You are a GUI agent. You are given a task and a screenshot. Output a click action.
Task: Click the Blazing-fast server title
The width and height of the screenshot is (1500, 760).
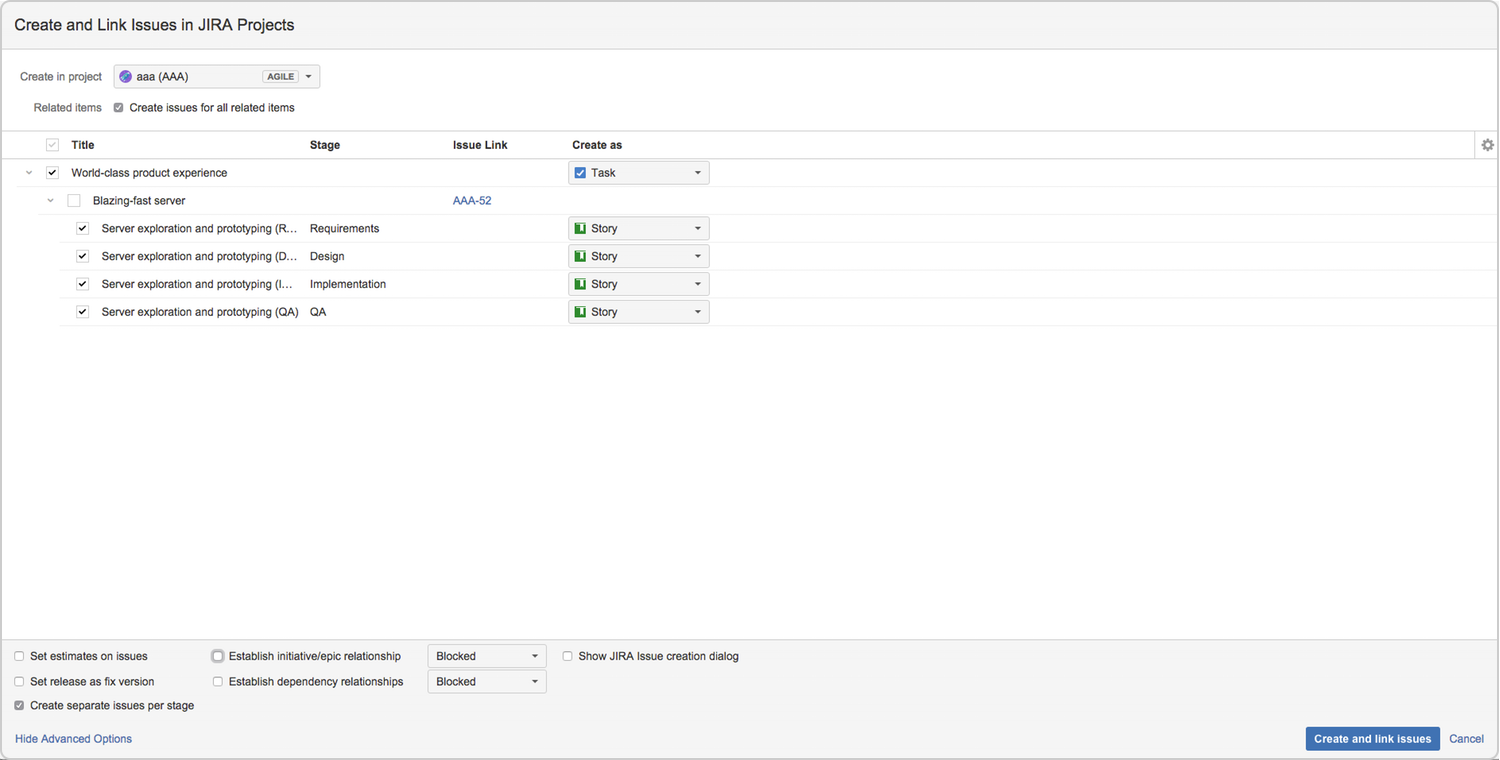click(x=139, y=201)
